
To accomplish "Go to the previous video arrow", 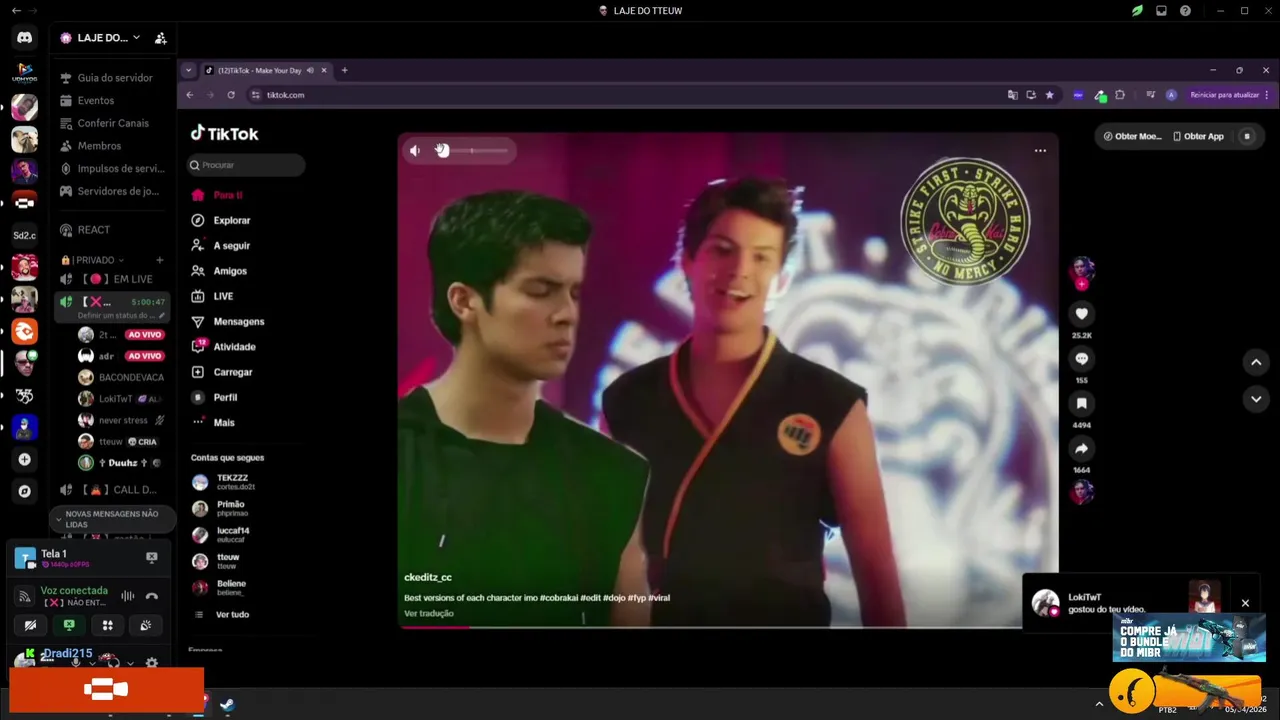I will click(1256, 362).
